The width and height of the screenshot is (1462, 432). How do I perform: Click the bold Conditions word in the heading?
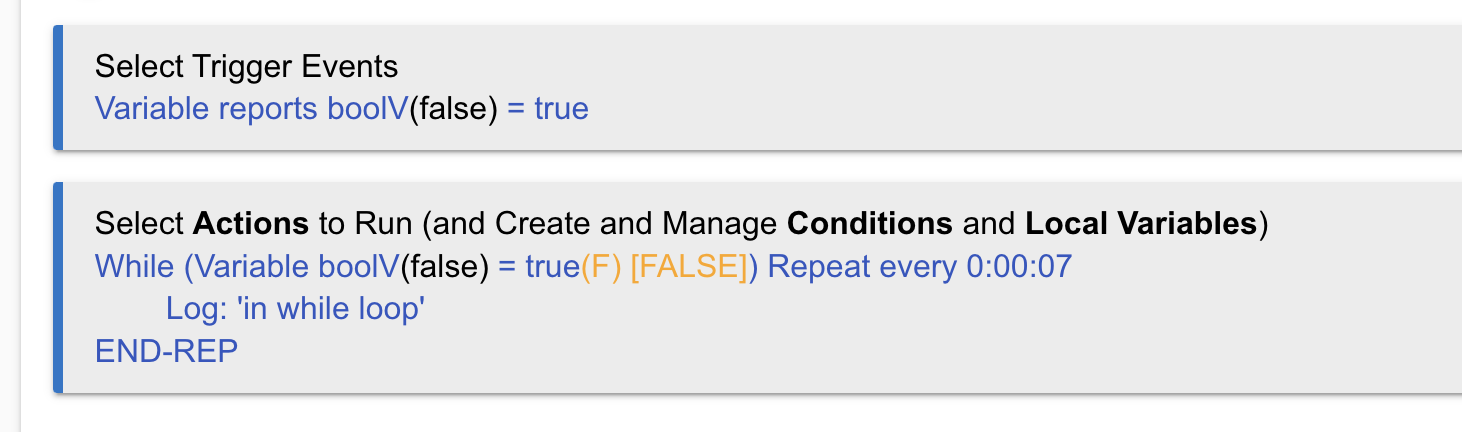point(869,223)
